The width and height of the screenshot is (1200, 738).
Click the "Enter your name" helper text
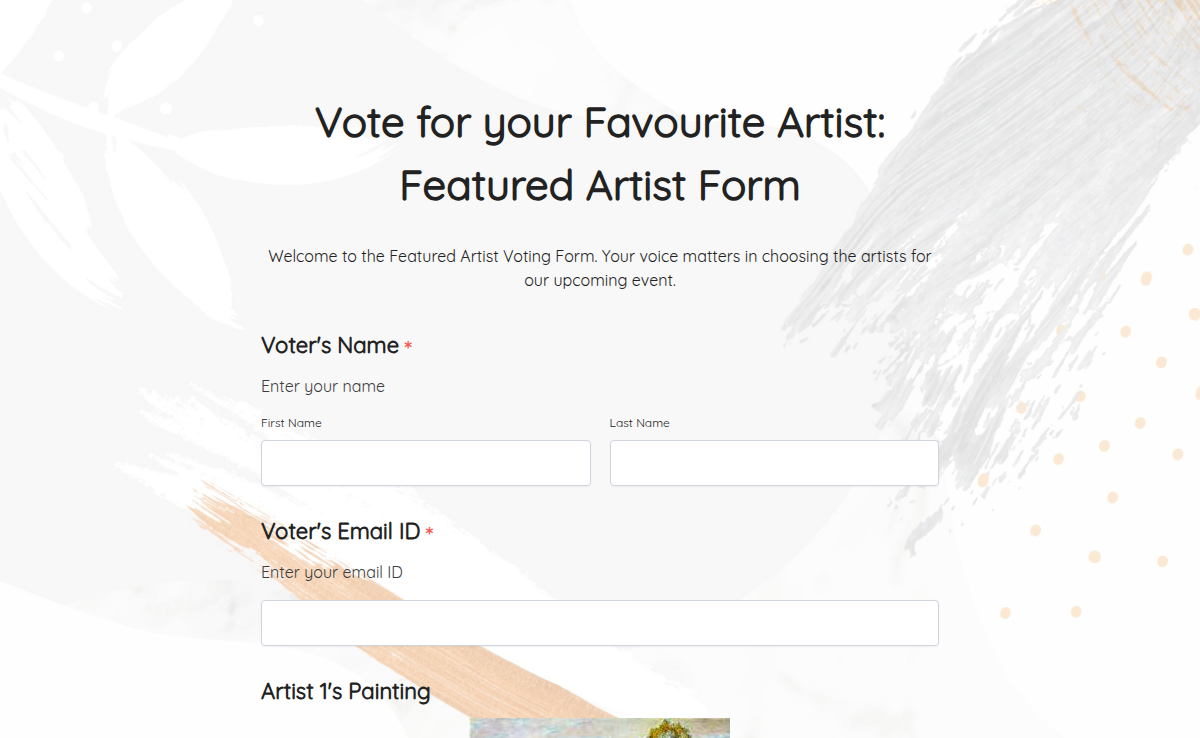(x=322, y=386)
